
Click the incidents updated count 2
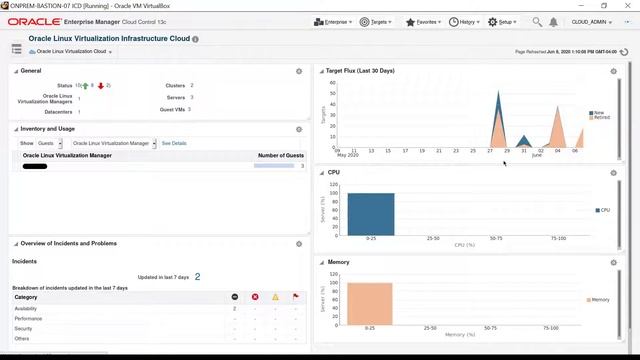[x=198, y=277]
